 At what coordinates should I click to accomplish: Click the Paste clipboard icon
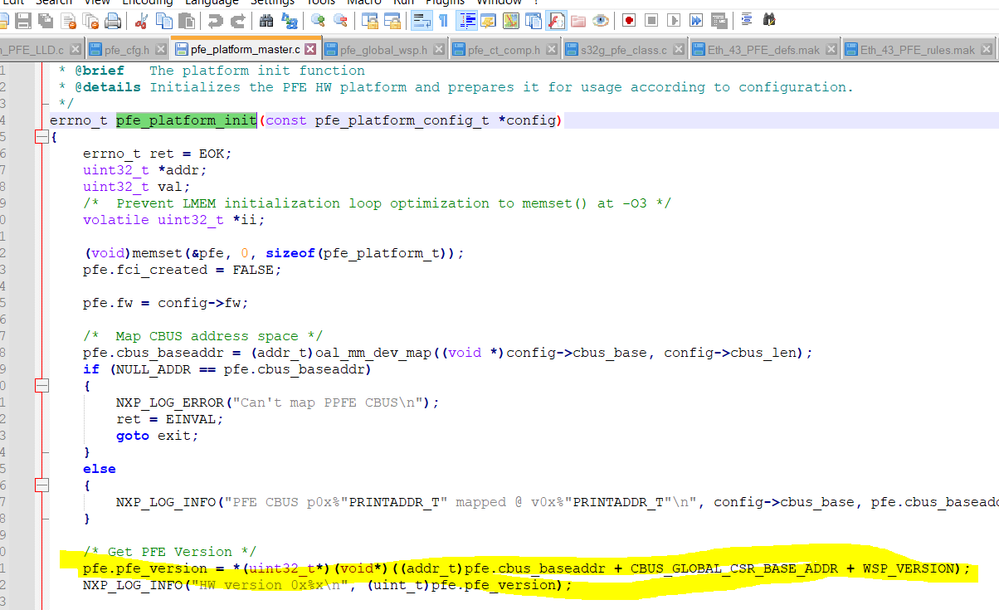(186, 21)
